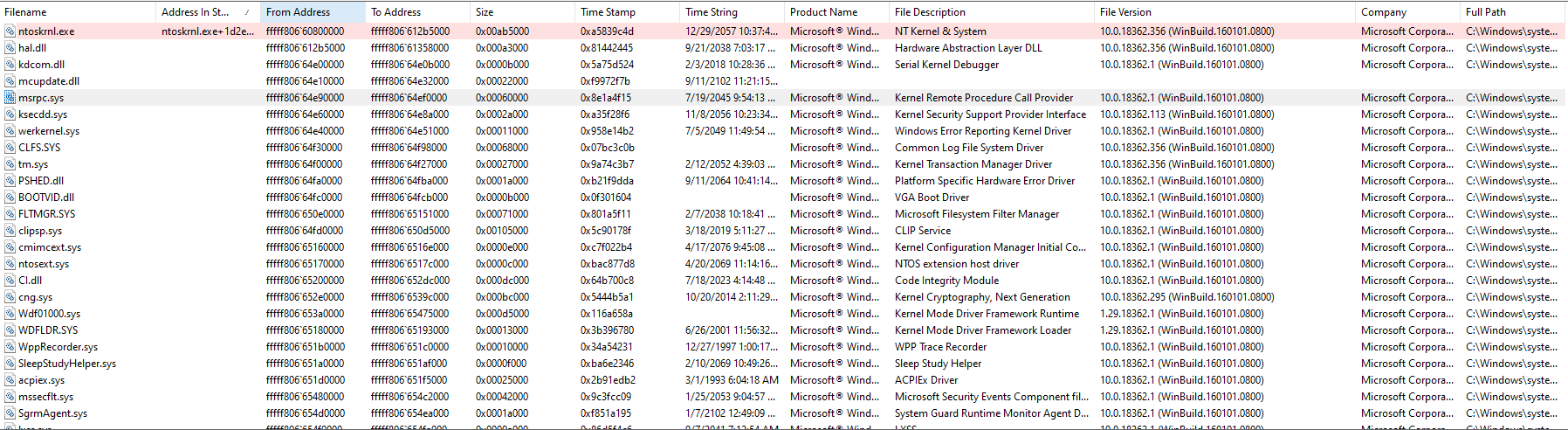Sort by Address In Stack column header

tap(209, 12)
